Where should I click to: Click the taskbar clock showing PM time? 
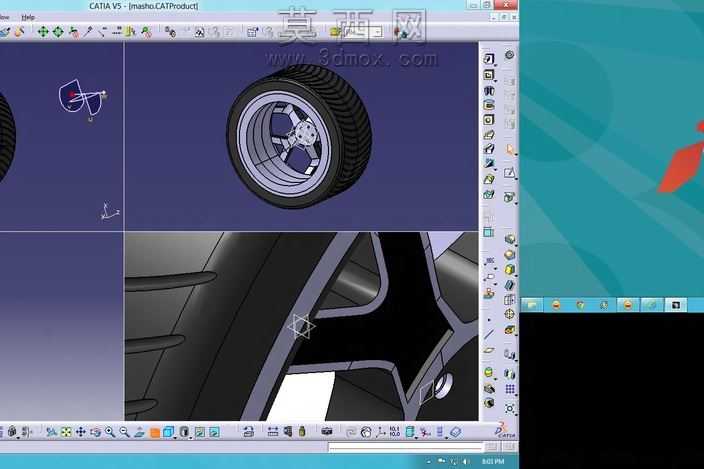pyautogui.click(x=493, y=461)
